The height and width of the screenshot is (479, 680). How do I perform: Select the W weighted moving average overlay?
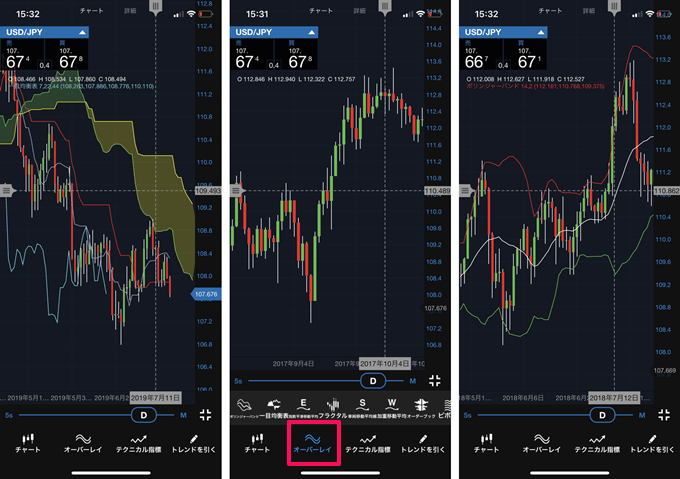point(392,408)
